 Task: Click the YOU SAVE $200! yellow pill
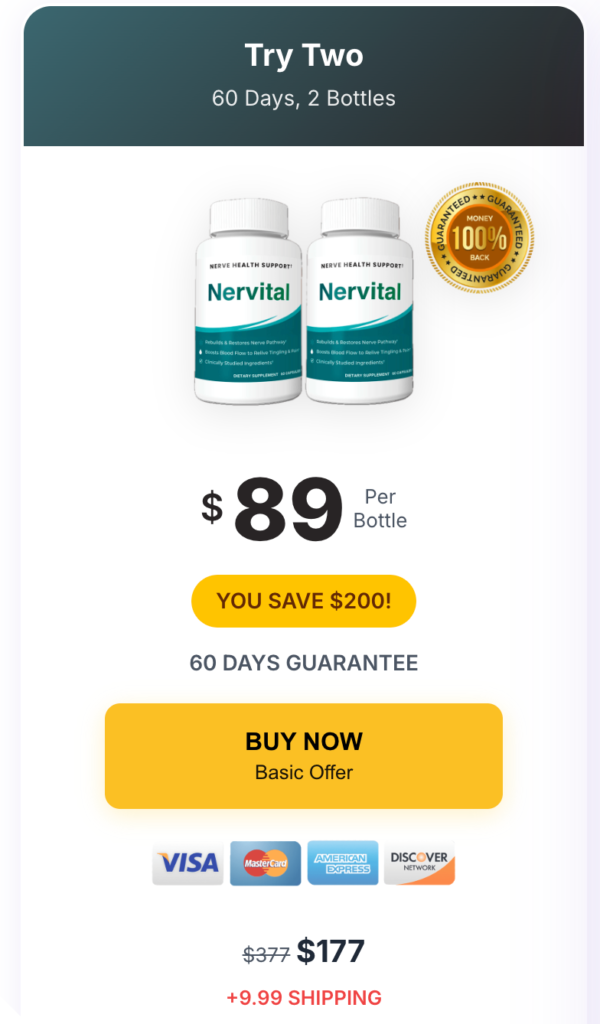coord(304,601)
